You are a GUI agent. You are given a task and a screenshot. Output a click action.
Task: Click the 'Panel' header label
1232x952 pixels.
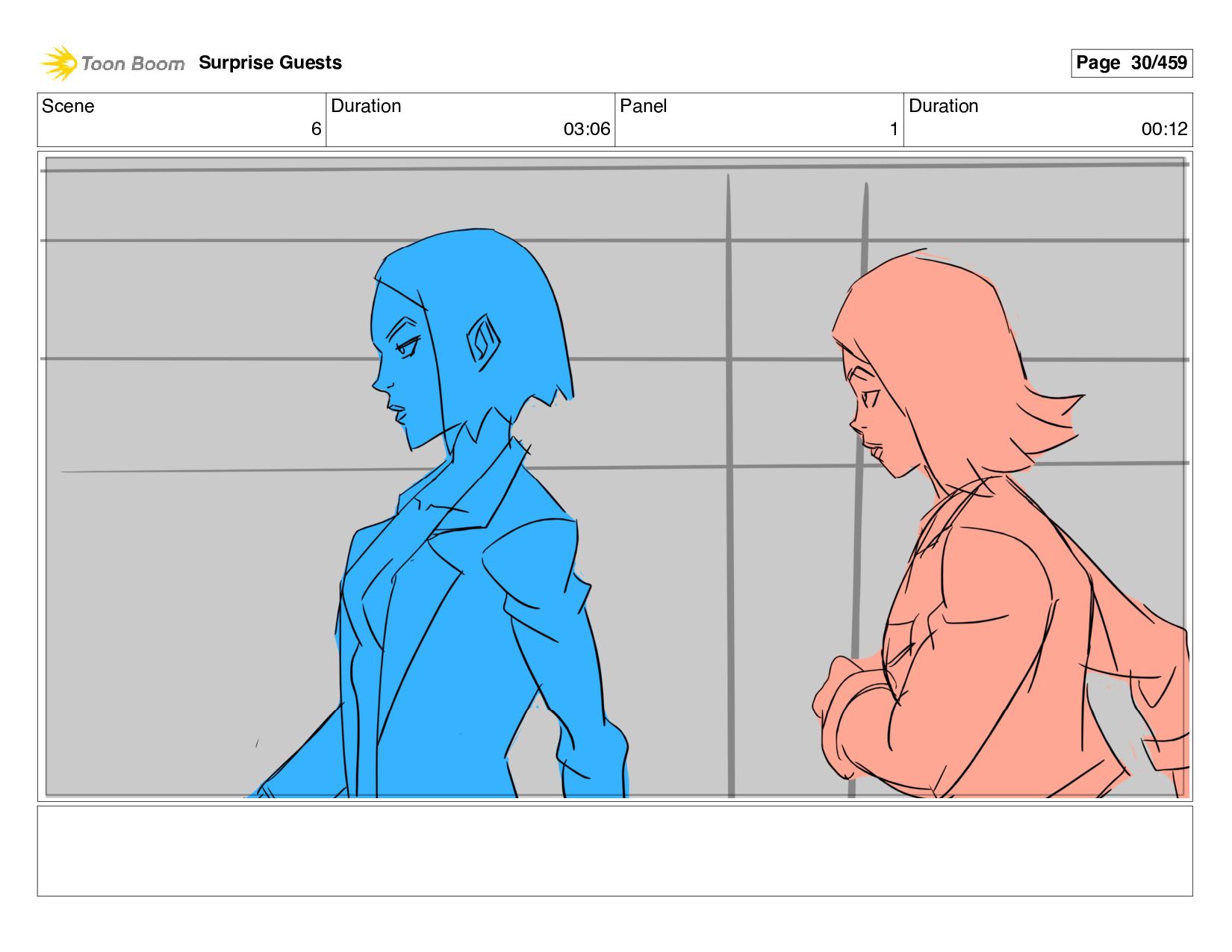[643, 106]
